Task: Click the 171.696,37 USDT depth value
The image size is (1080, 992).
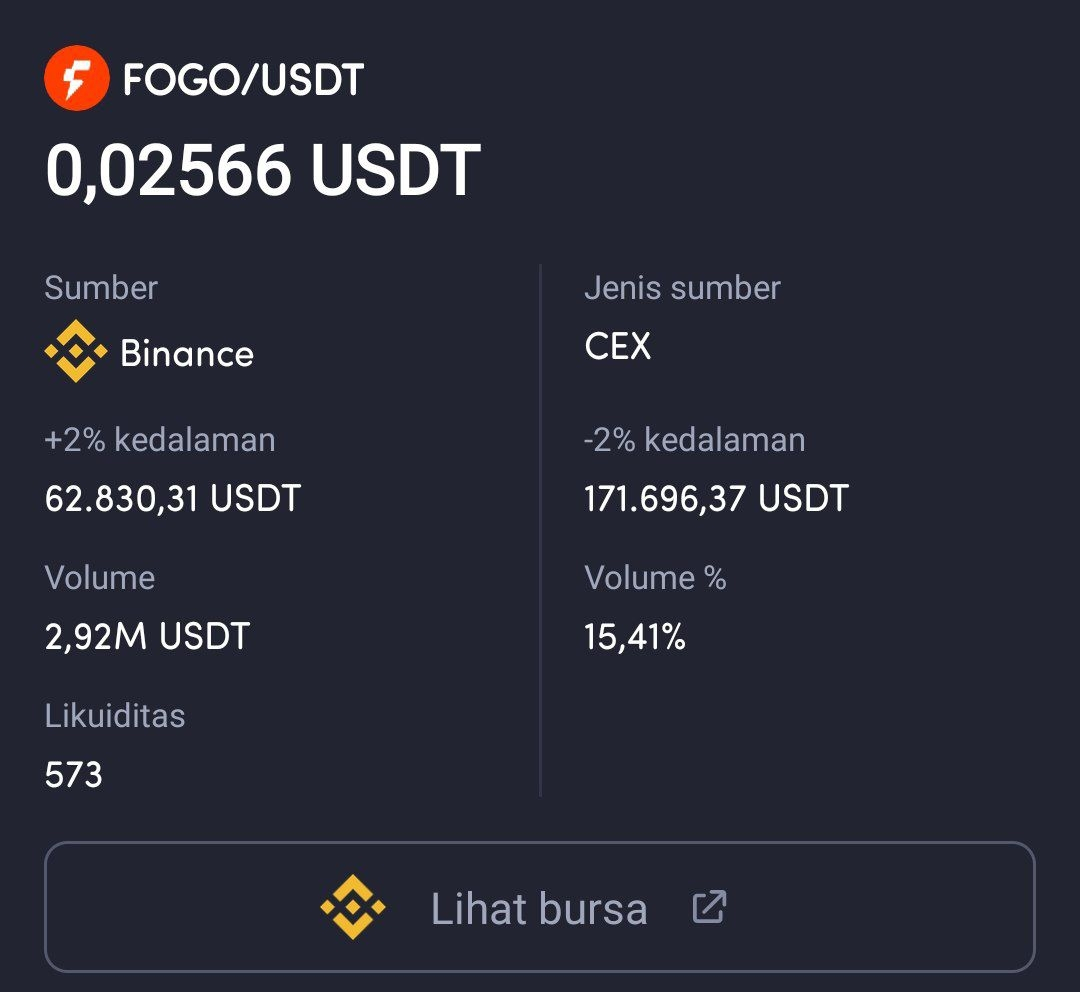Action: pos(716,498)
